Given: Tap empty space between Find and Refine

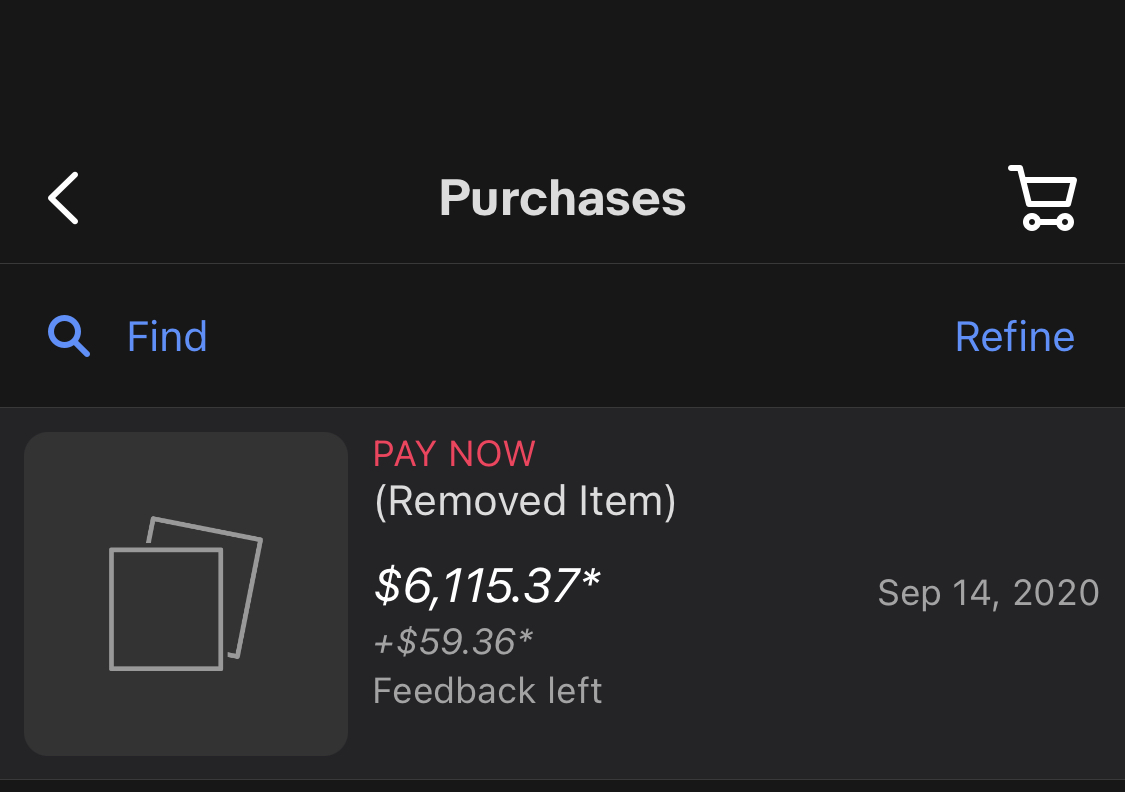Looking at the screenshot, I should click(580, 337).
